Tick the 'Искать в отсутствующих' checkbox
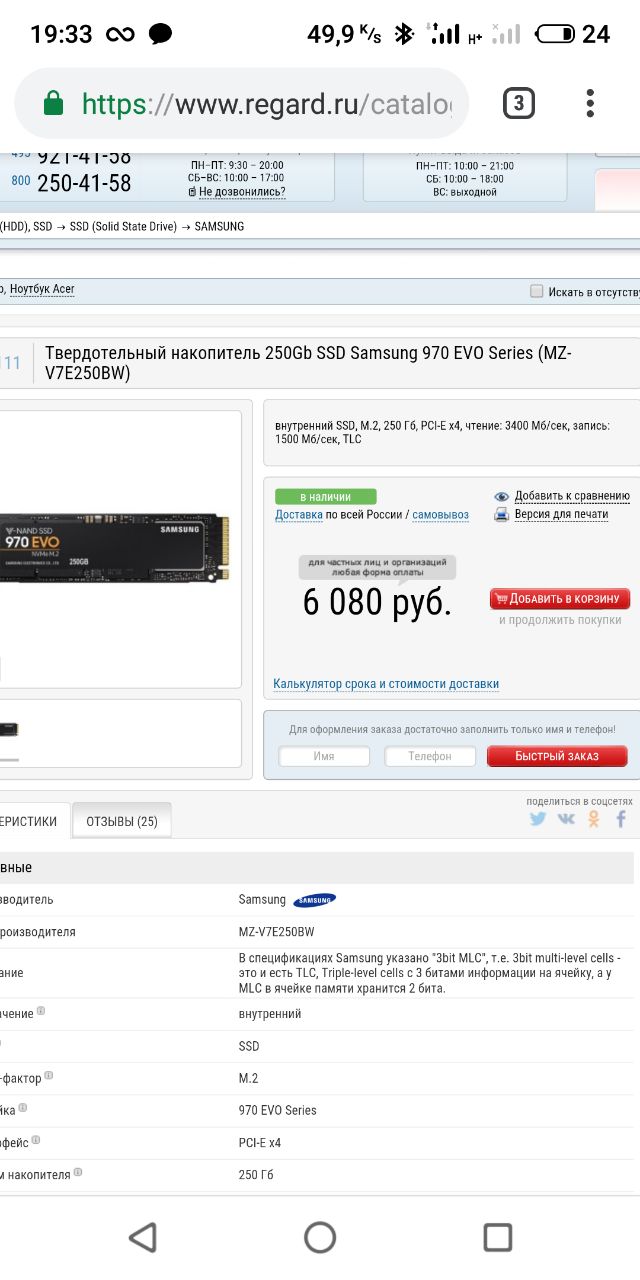Image resolution: width=640 pixels, height=1280 pixels. tap(537, 291)
